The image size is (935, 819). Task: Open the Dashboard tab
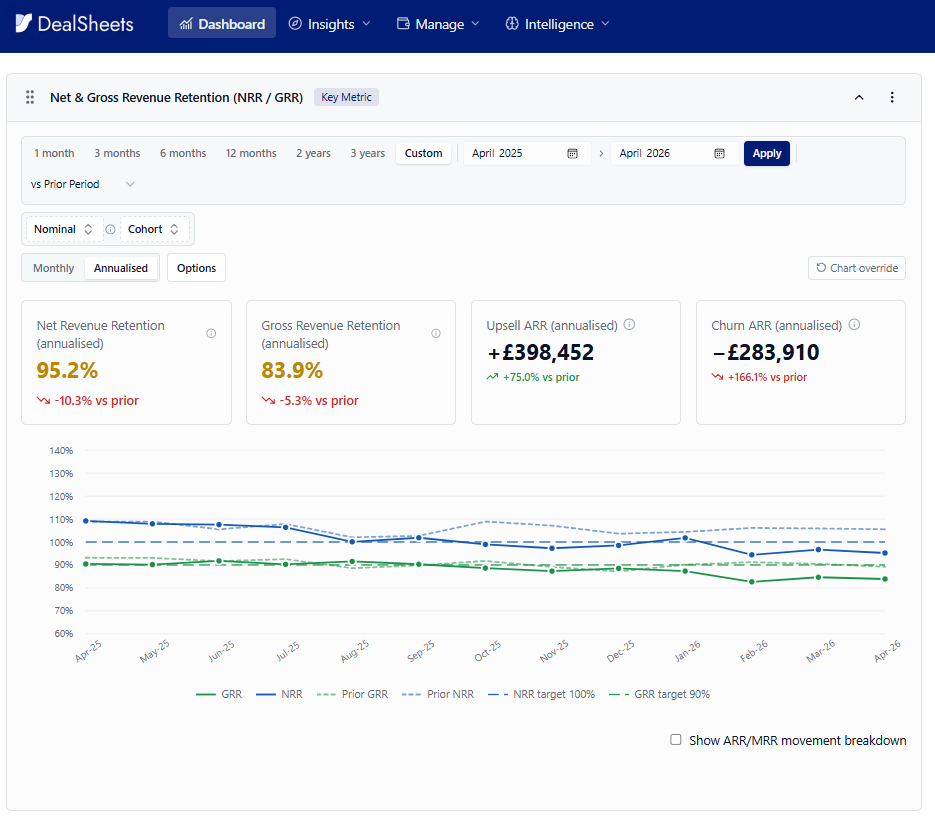point(222,23)
